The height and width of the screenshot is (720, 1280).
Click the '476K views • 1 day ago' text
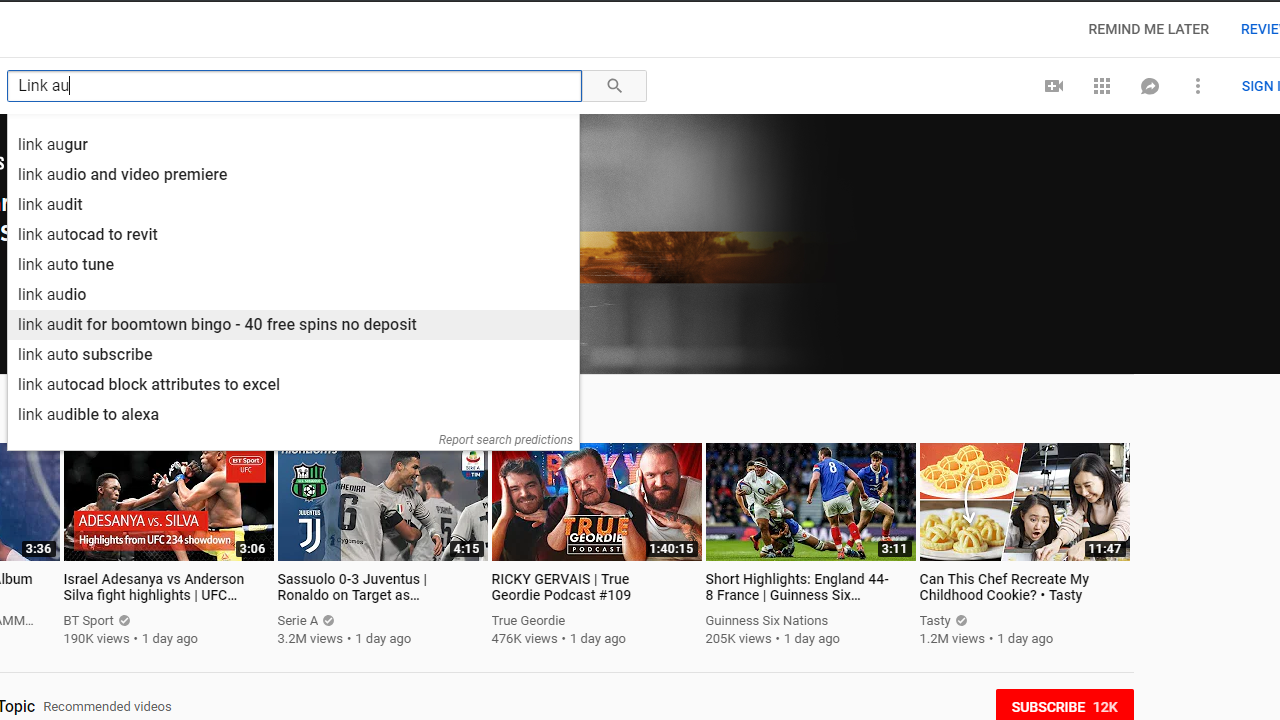(x=559, y=639)
